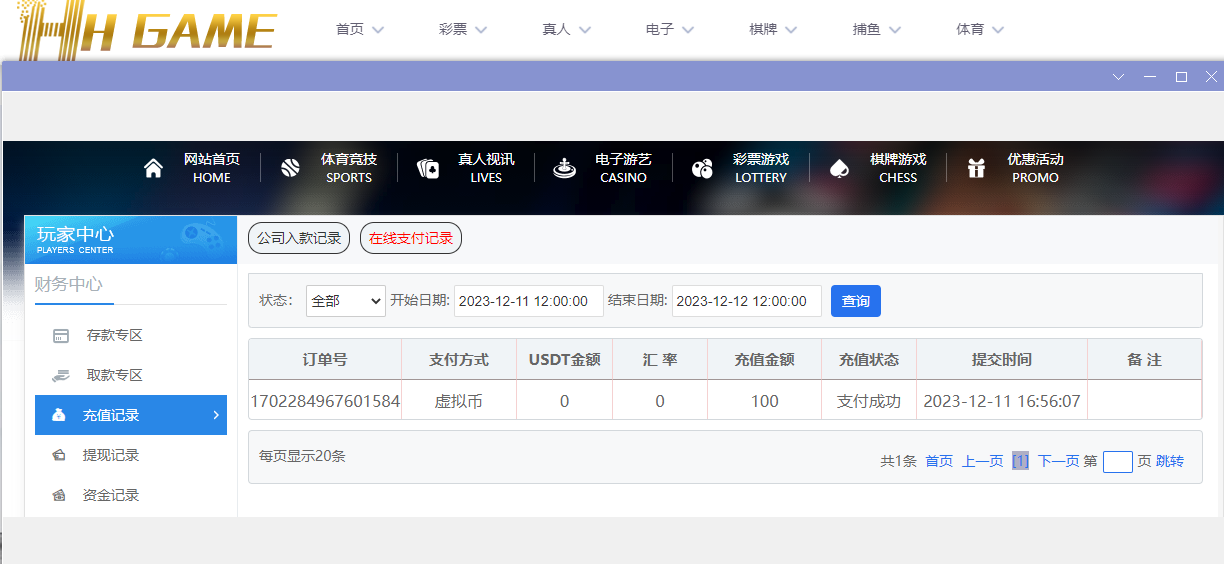Click the 结束日期 end date field
The image size is (1224, 564).
click(x=747, y=301)
